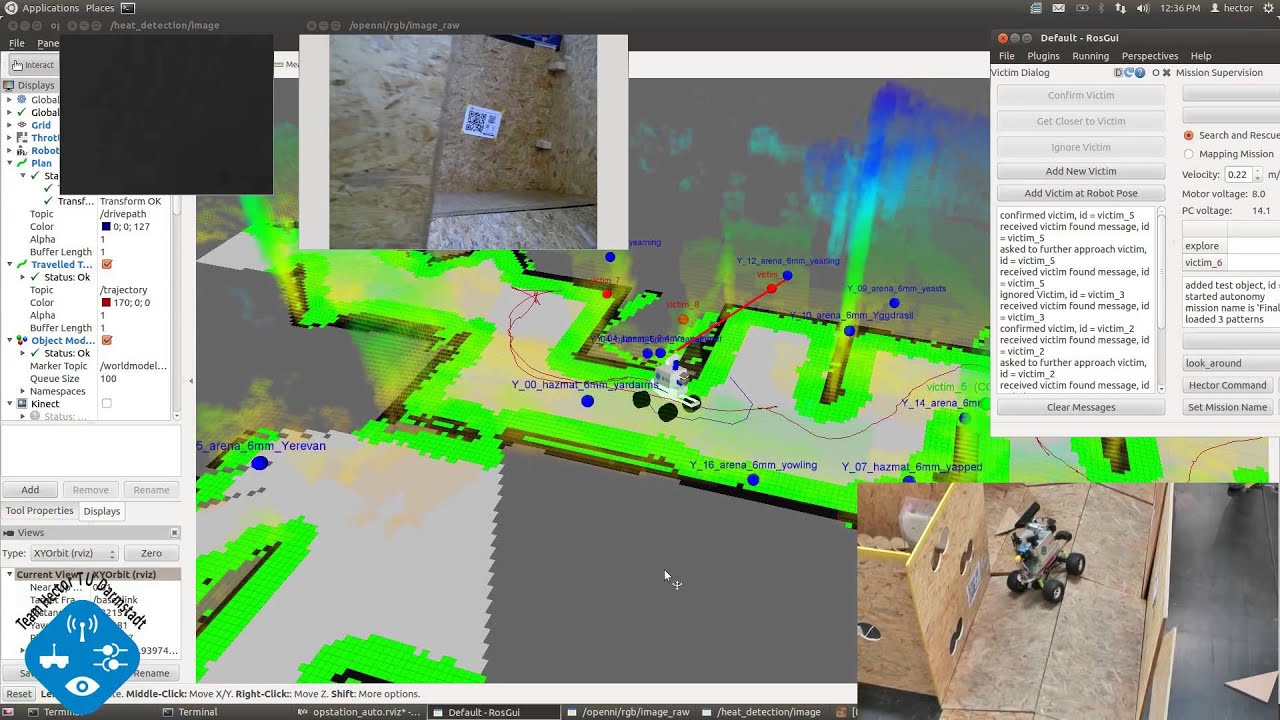The height and width of the screenshot is (720, 1280).
Task: Click the Robot model display icon
Action: 22,150
